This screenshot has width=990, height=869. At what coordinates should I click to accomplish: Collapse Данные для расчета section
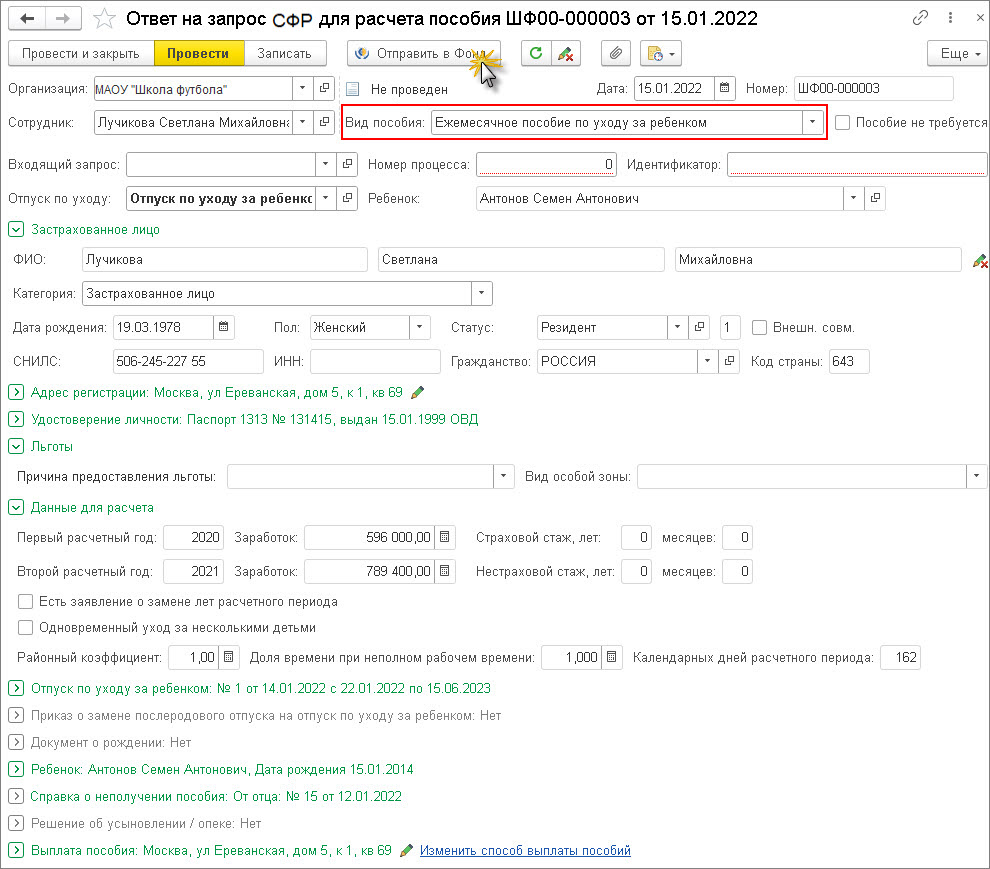(16, 507)
